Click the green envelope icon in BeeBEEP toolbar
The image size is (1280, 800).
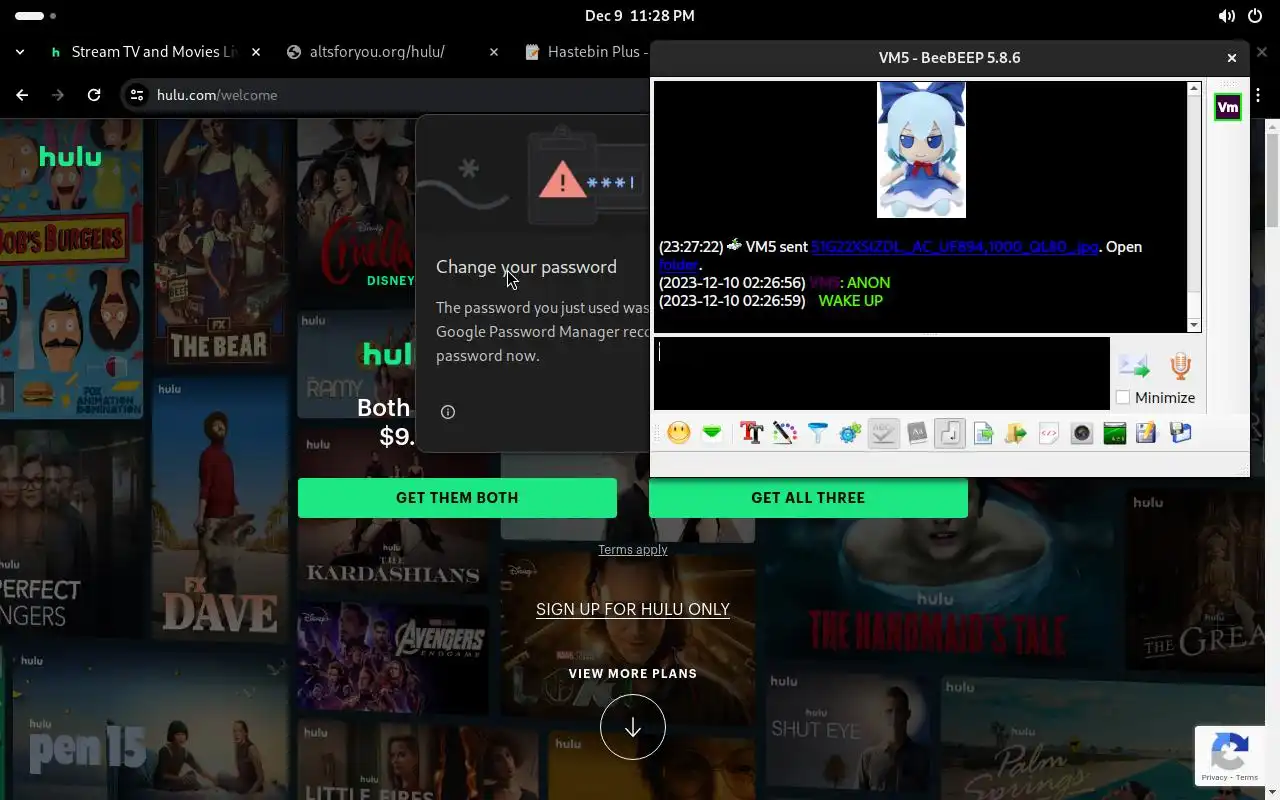pos(712,433)
